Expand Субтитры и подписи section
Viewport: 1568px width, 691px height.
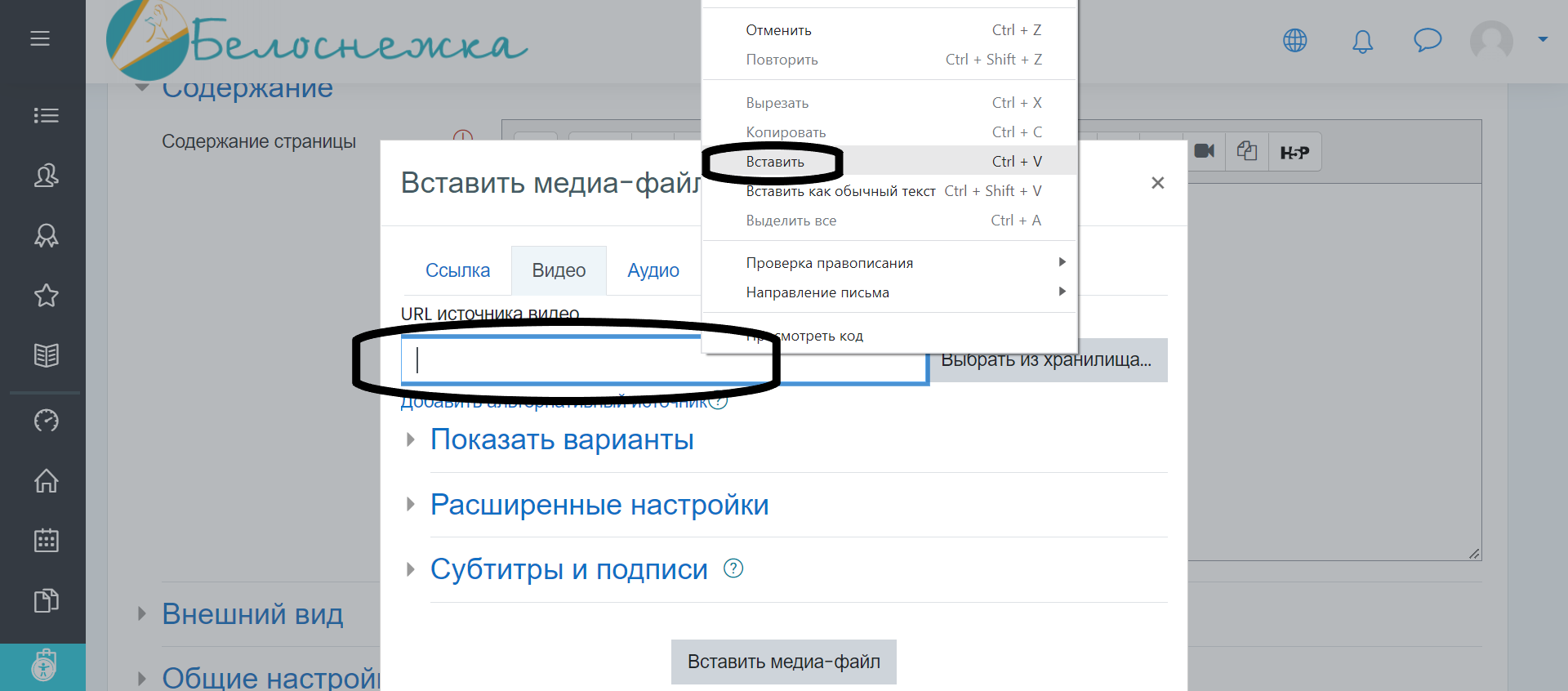coord(568,569)
